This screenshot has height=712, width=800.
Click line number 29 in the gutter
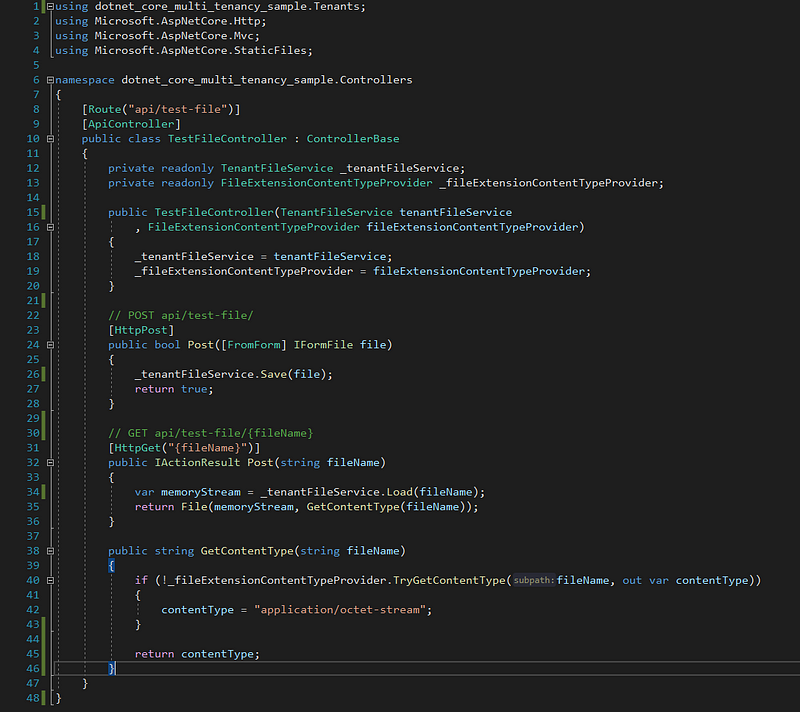tap(33, 418)
